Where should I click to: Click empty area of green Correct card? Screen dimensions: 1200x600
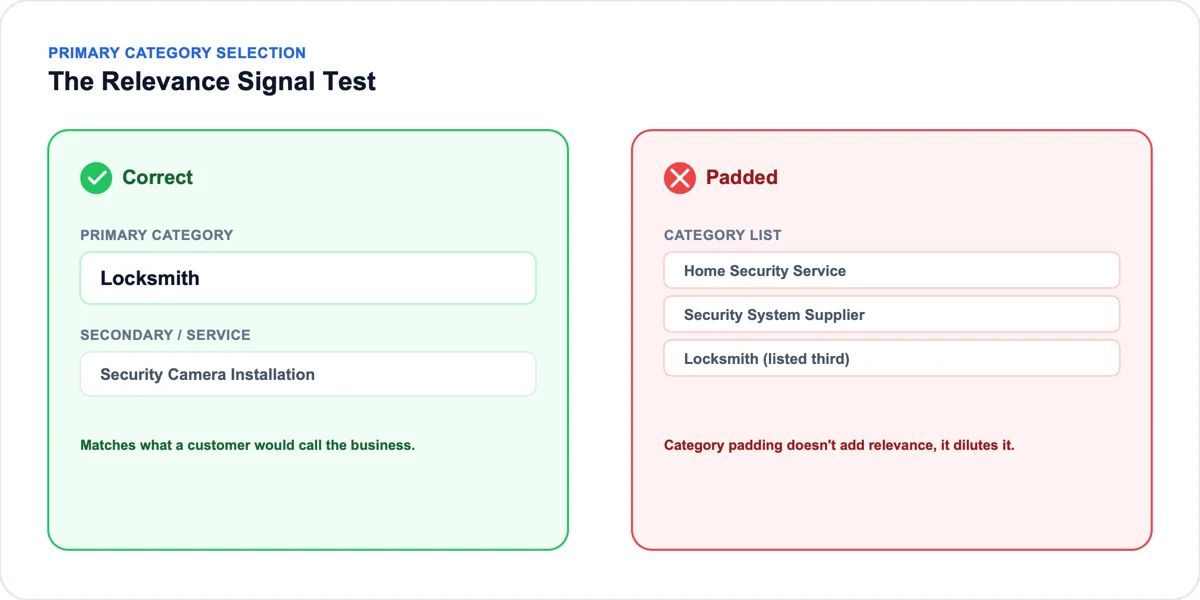(308, 500)
